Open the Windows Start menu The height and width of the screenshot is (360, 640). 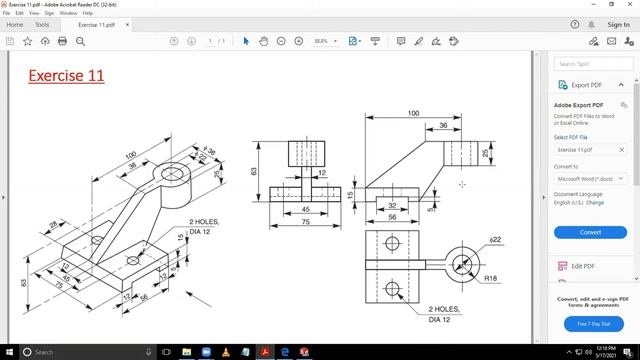click(x=9, y=352)
